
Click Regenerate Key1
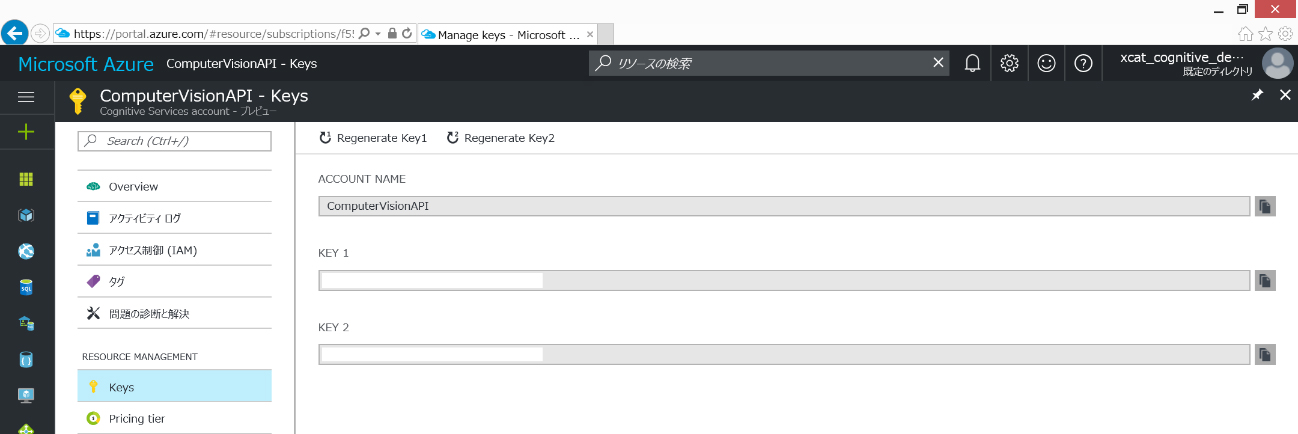point(373,138)
